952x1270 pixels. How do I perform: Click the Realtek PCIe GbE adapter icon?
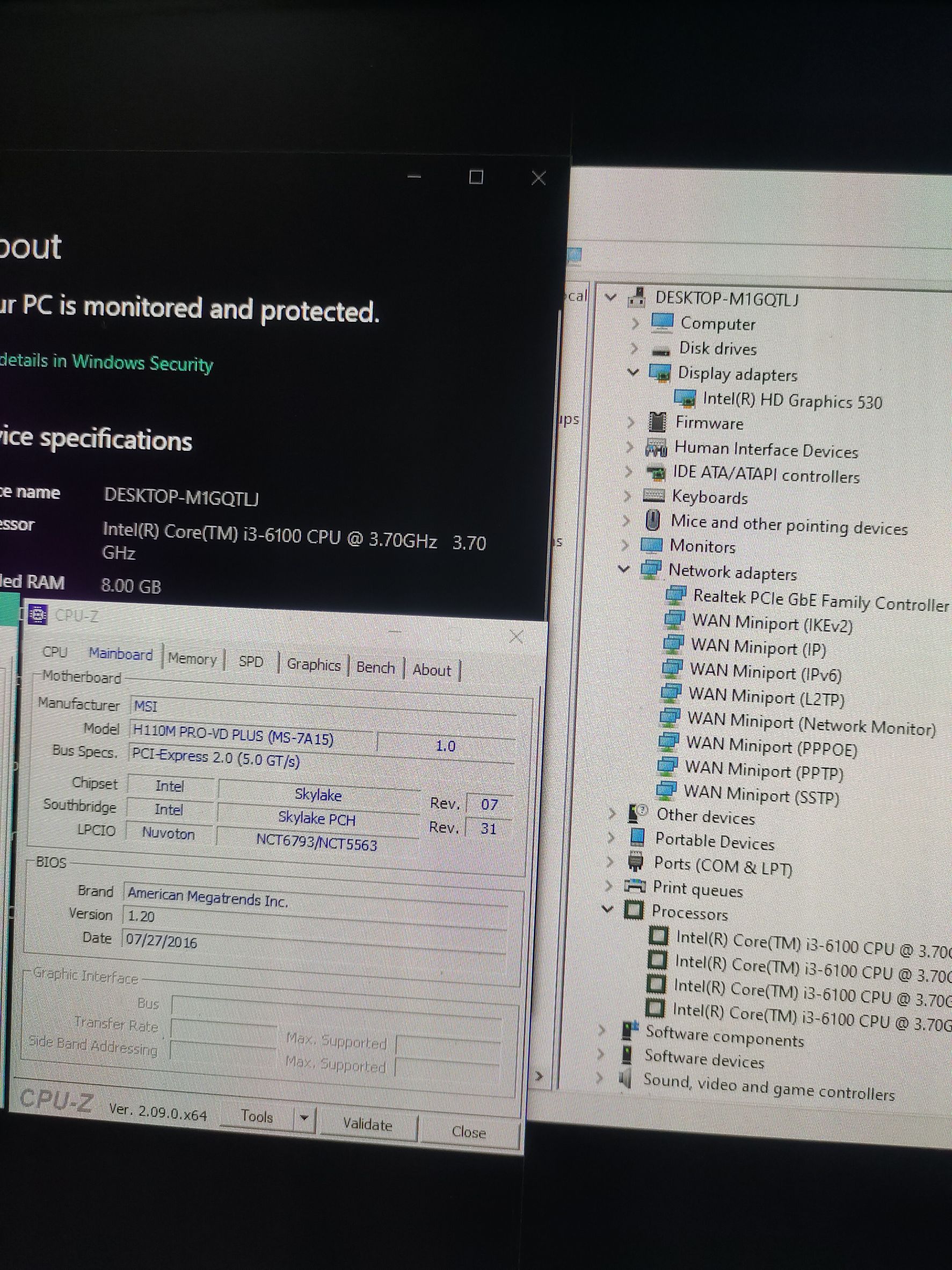(x=675, y=595)
